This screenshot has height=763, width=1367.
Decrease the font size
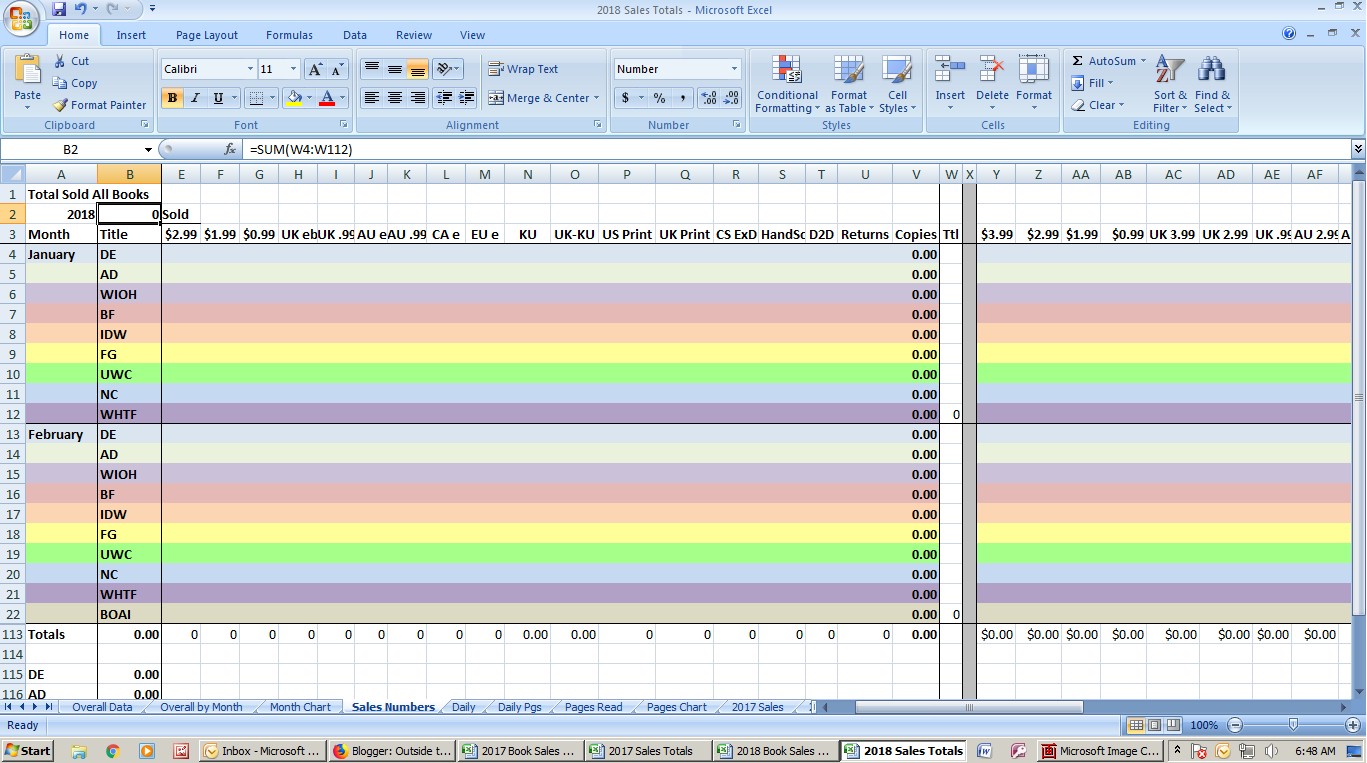338,69
